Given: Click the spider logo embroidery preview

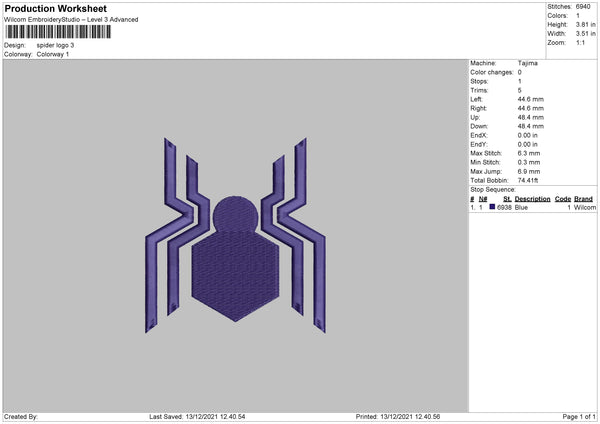Looking at the screenshot, I should (235, 235).
